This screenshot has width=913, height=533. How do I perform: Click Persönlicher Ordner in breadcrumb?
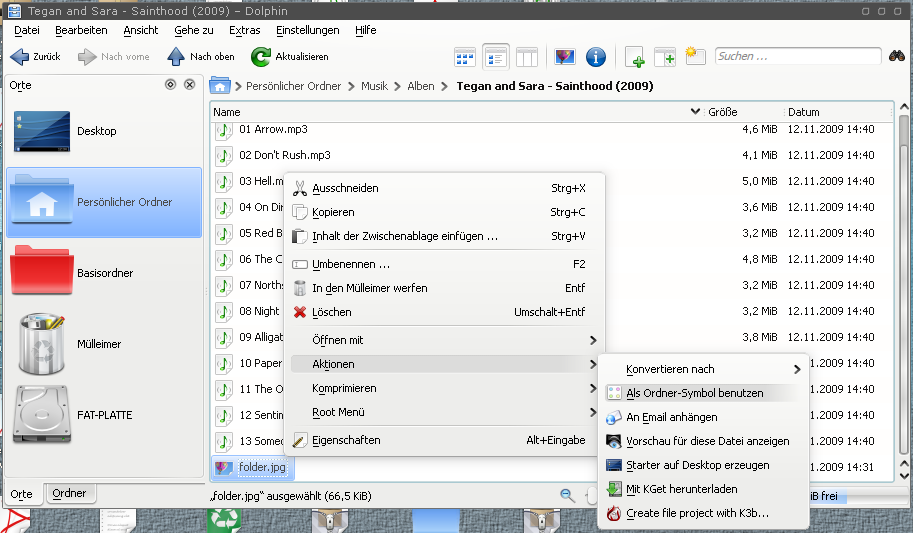click(x=293, y=86)
